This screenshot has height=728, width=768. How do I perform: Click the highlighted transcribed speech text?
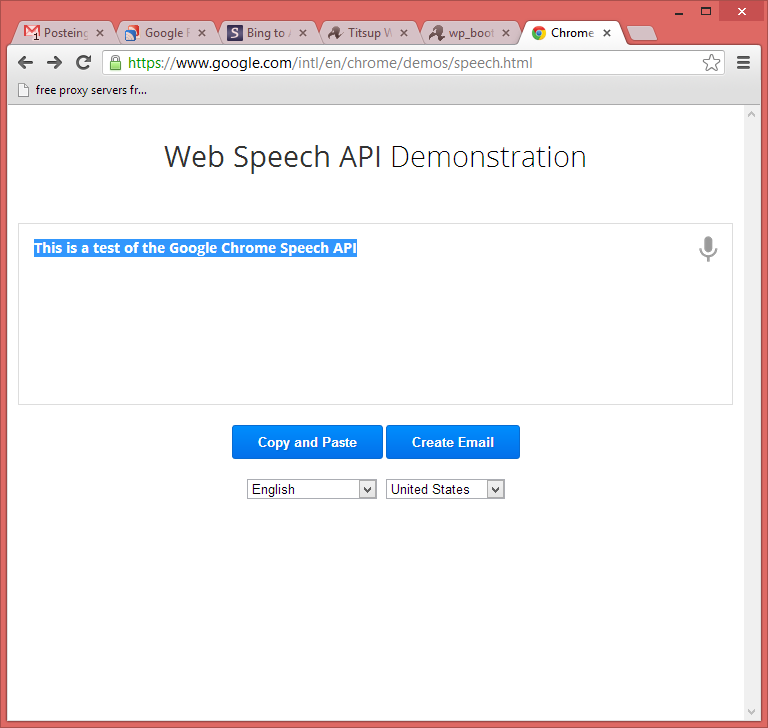point(195,248)
